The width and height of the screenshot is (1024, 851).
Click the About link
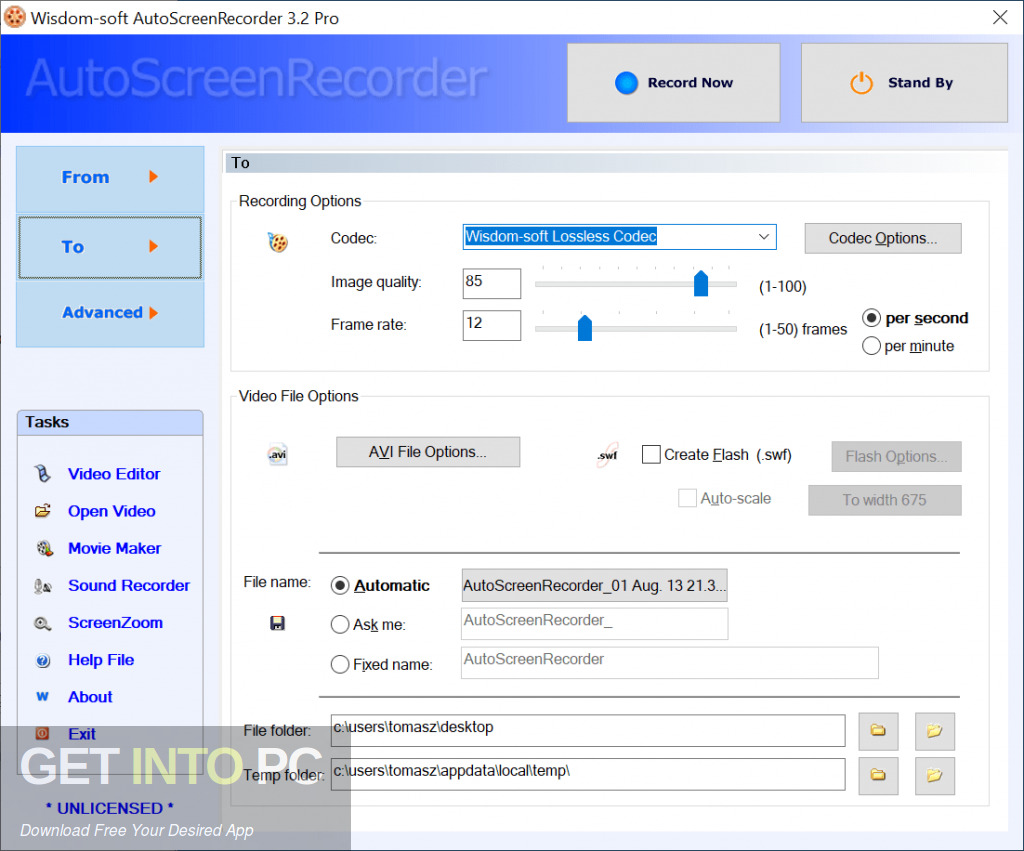click(x=90, y=698)
